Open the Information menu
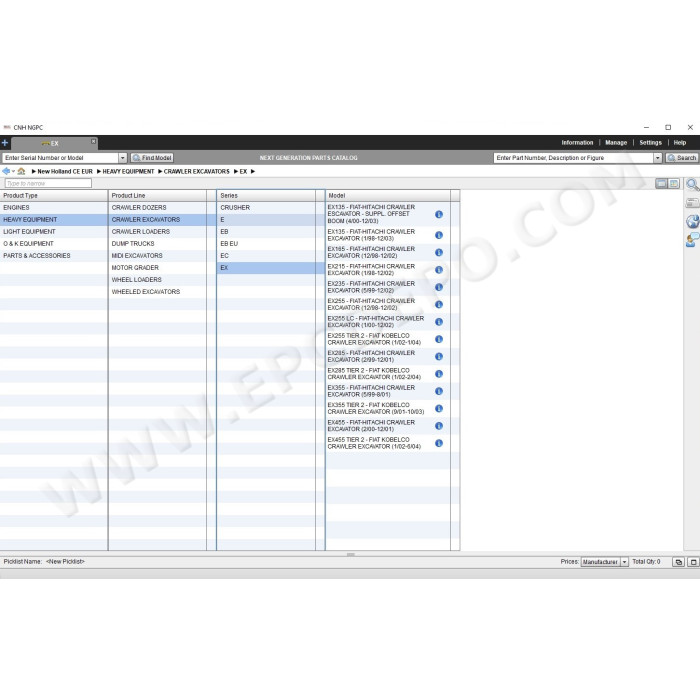 [x=577, y=143]
